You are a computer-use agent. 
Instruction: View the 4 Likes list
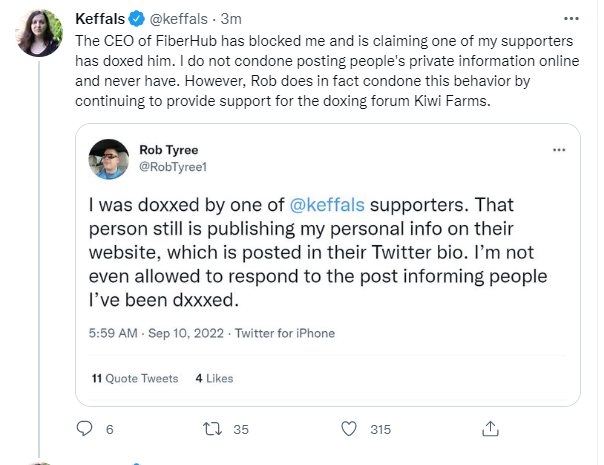click(214, 378)
